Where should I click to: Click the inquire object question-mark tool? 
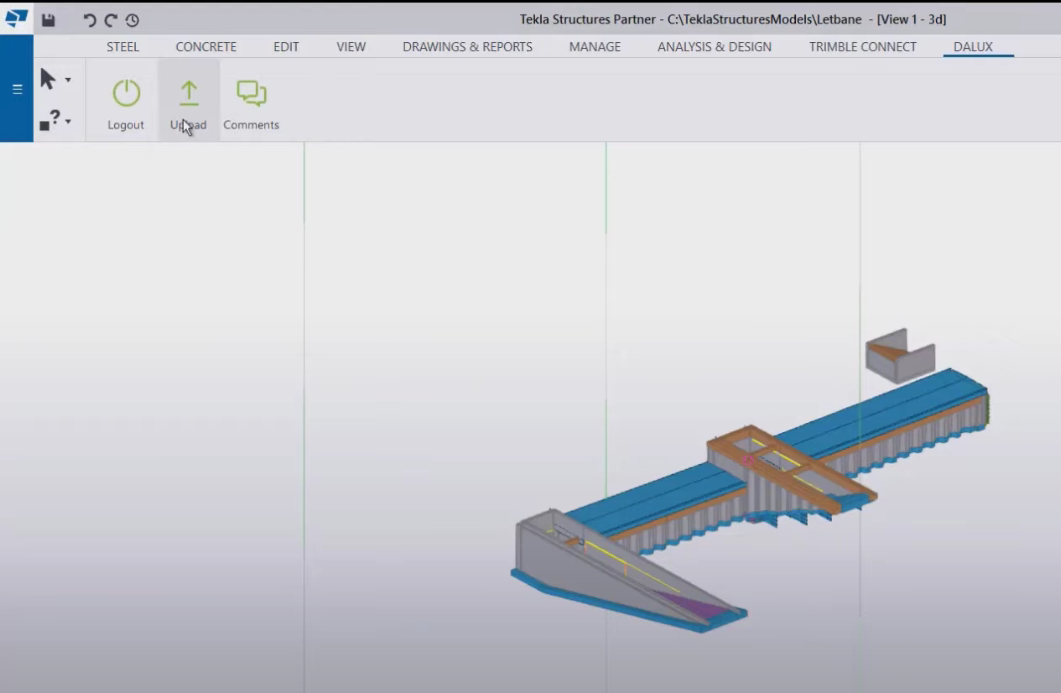tap(50, 121)
